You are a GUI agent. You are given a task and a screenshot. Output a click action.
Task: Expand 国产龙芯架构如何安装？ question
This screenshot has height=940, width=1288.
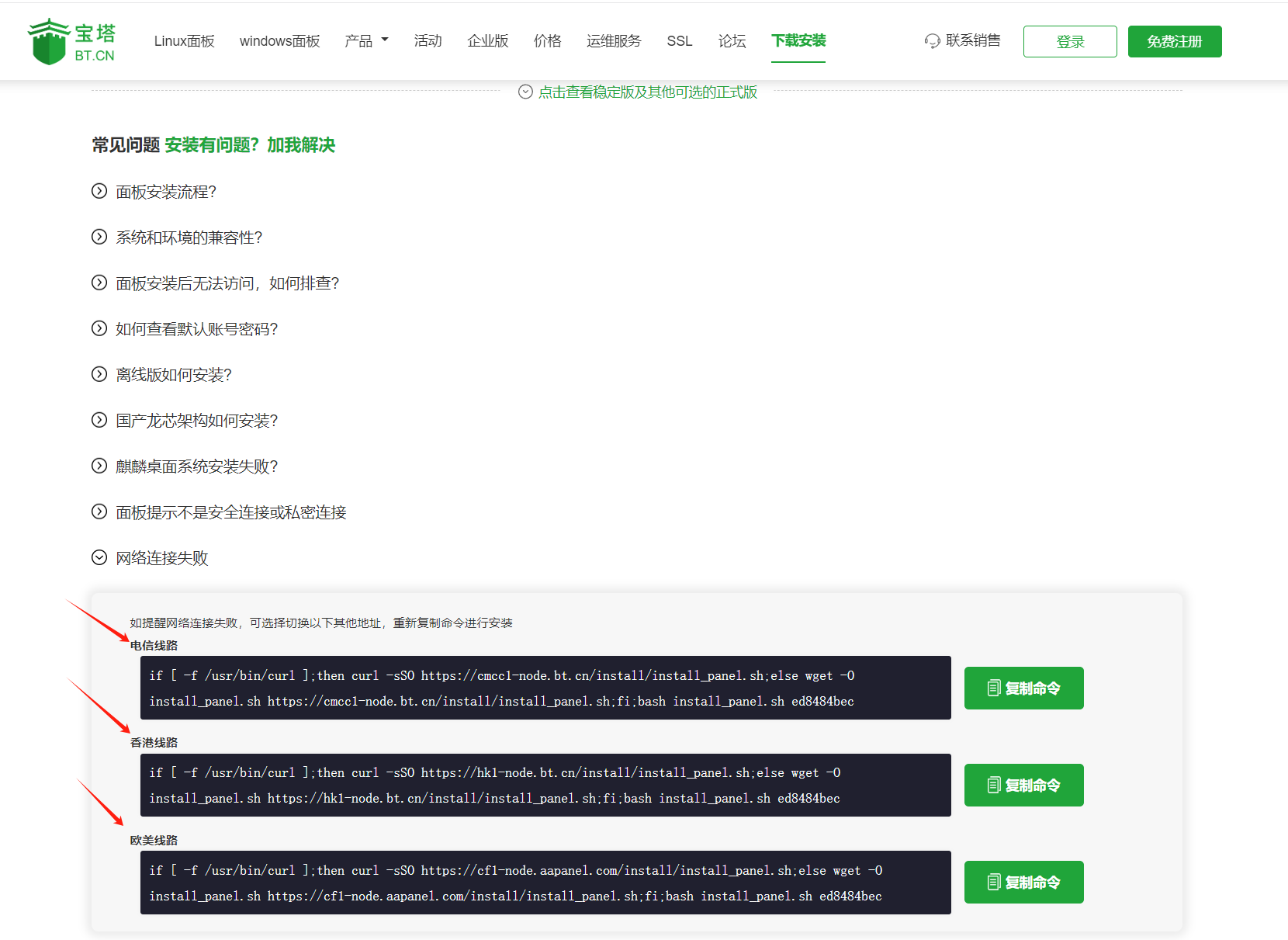click(x=196, y=421)
